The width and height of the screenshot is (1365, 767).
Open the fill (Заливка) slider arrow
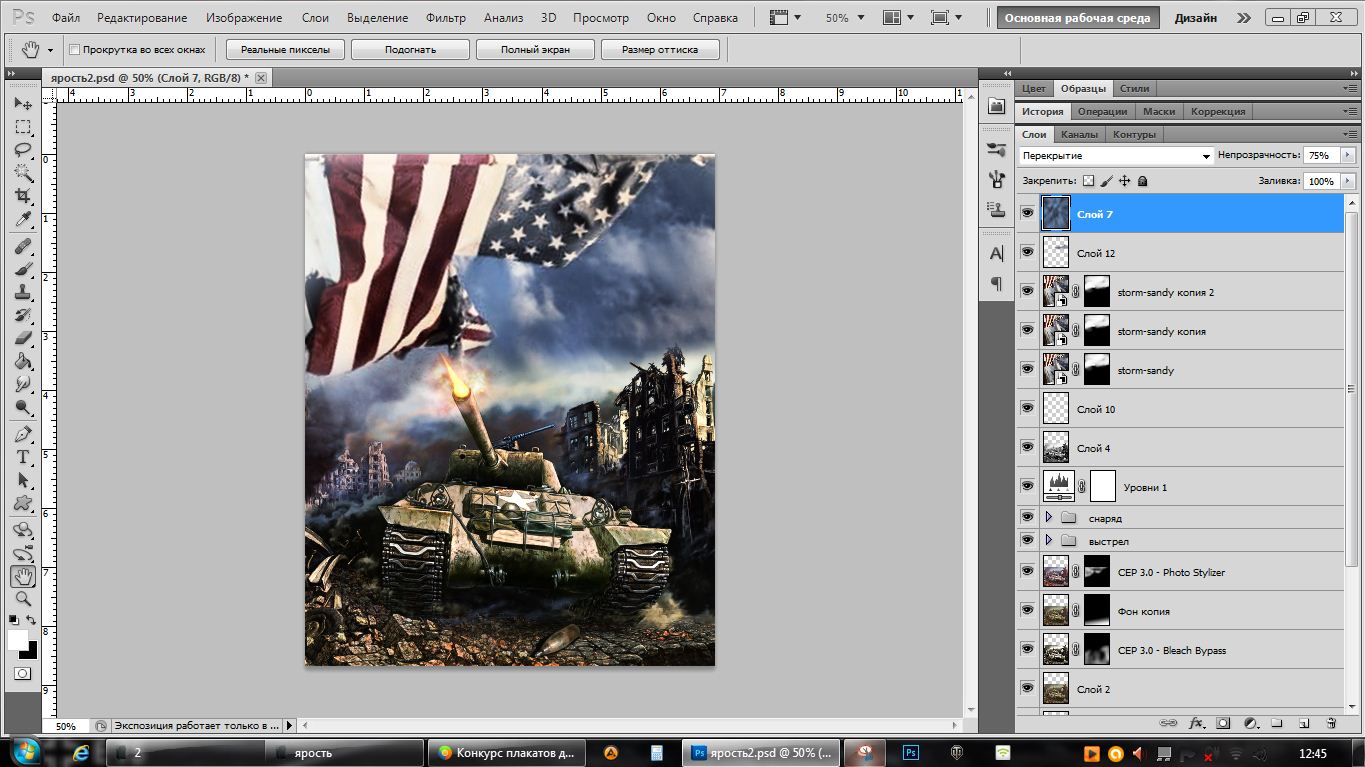(x=1348, y=181)
